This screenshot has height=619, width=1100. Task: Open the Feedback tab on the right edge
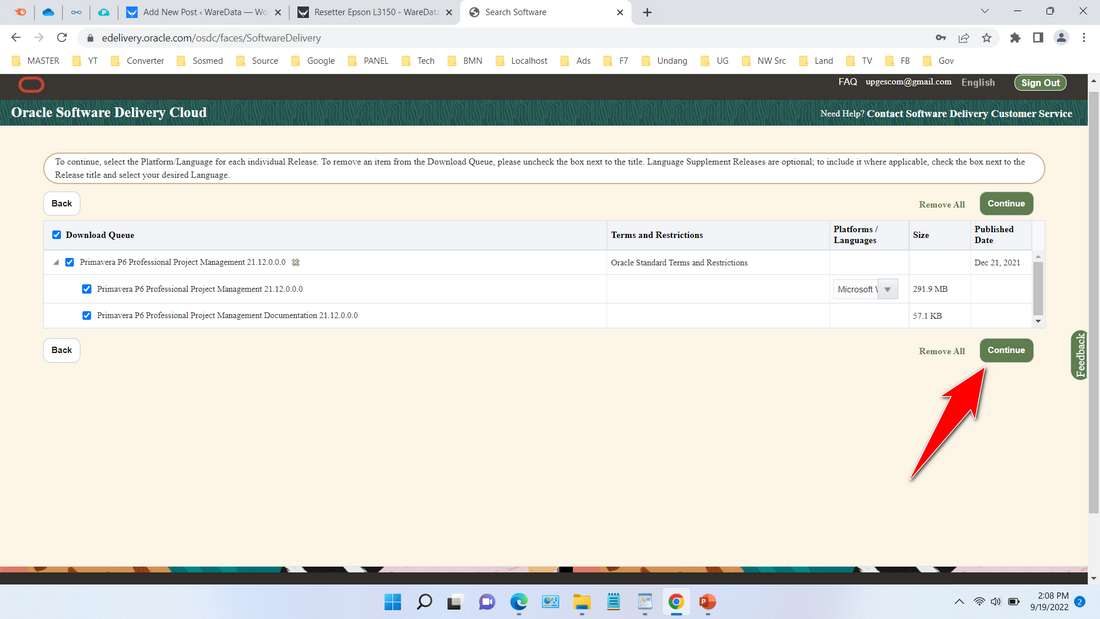(x=1079, y=355)
